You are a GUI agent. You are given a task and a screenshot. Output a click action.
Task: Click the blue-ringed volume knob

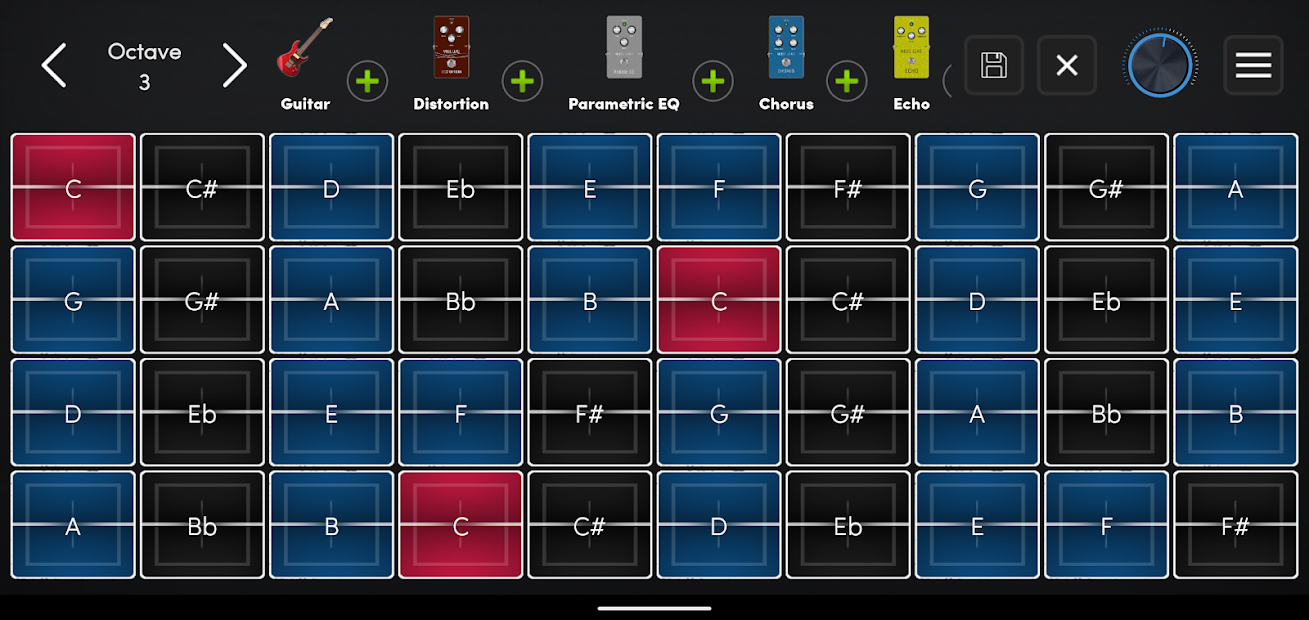click(1160, 66)
